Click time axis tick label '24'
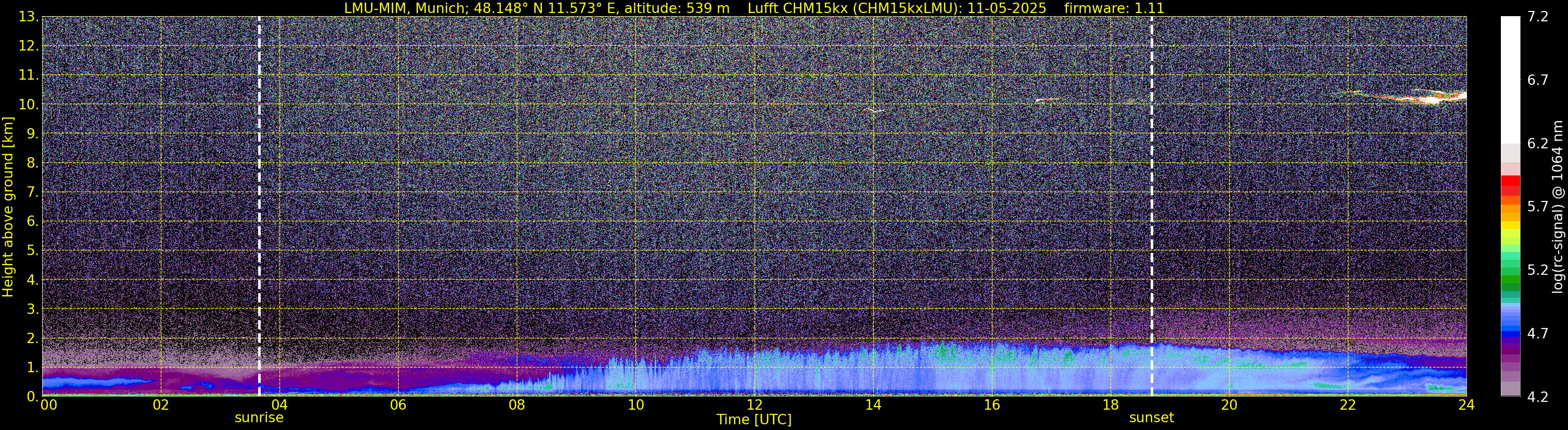 pos(1467,405)
